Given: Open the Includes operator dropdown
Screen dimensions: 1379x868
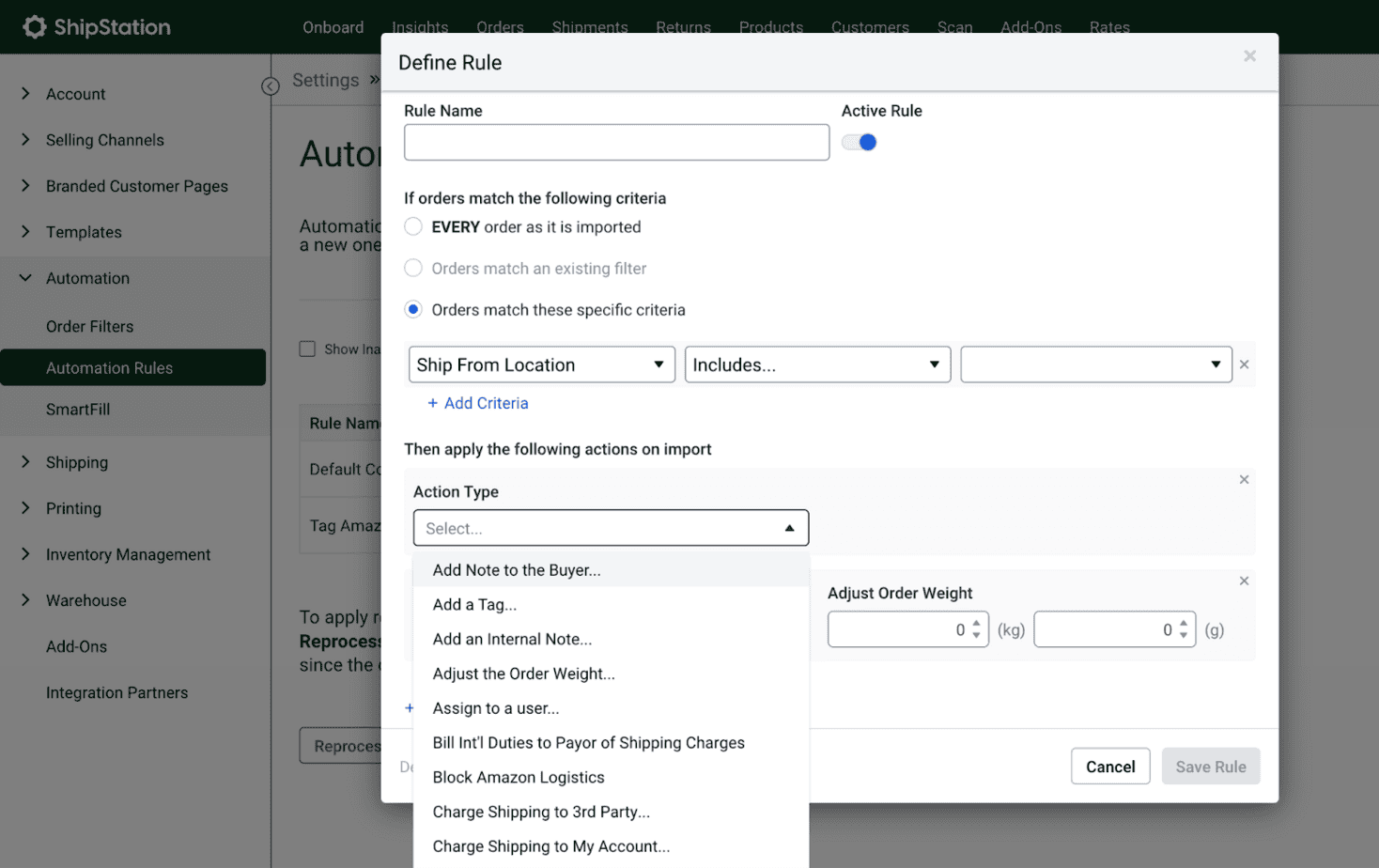Looking at the screenshot, I should click(x=816, y=364).
